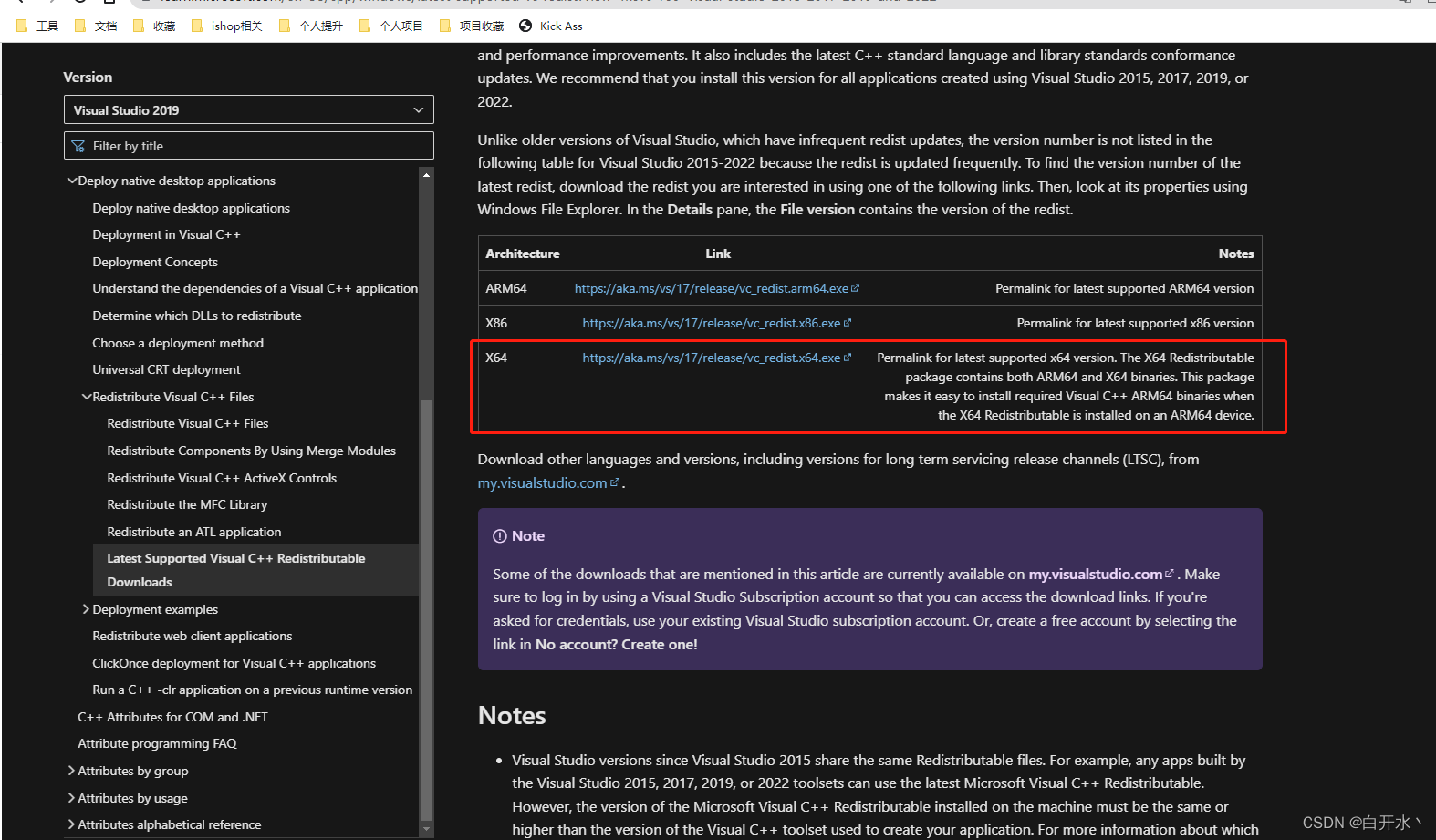
Task: Open the 收藏 bookmark folder
Action: click(x=154, y=26)
